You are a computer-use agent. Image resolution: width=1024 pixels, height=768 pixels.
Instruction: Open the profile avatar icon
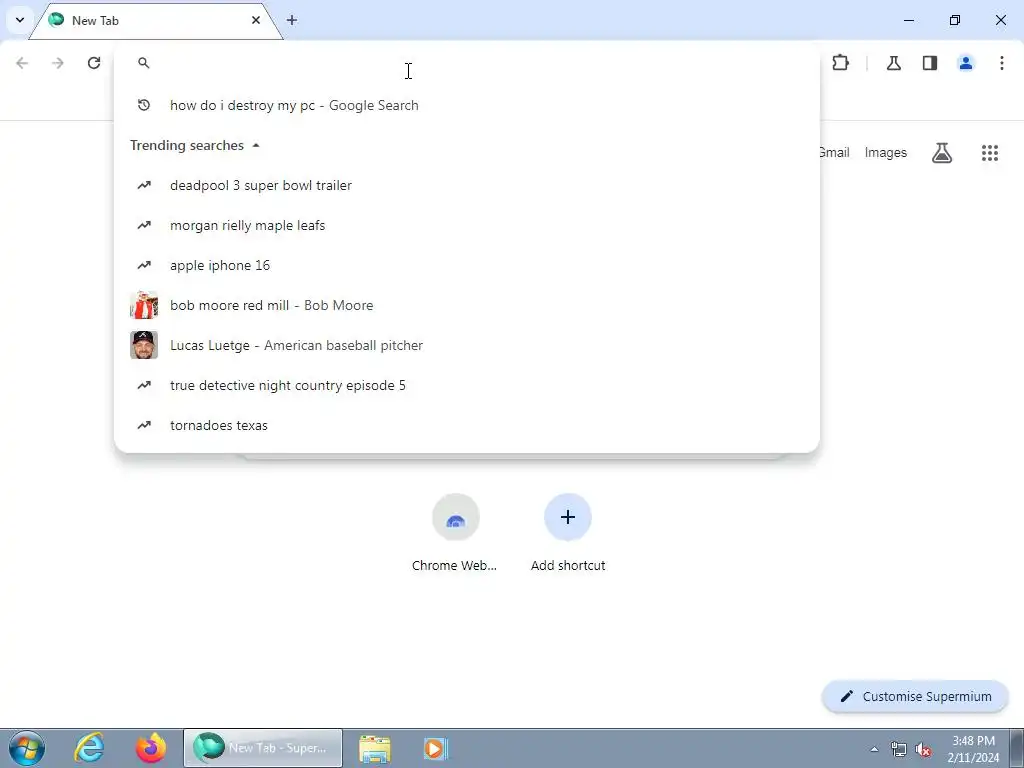point(966,63)
